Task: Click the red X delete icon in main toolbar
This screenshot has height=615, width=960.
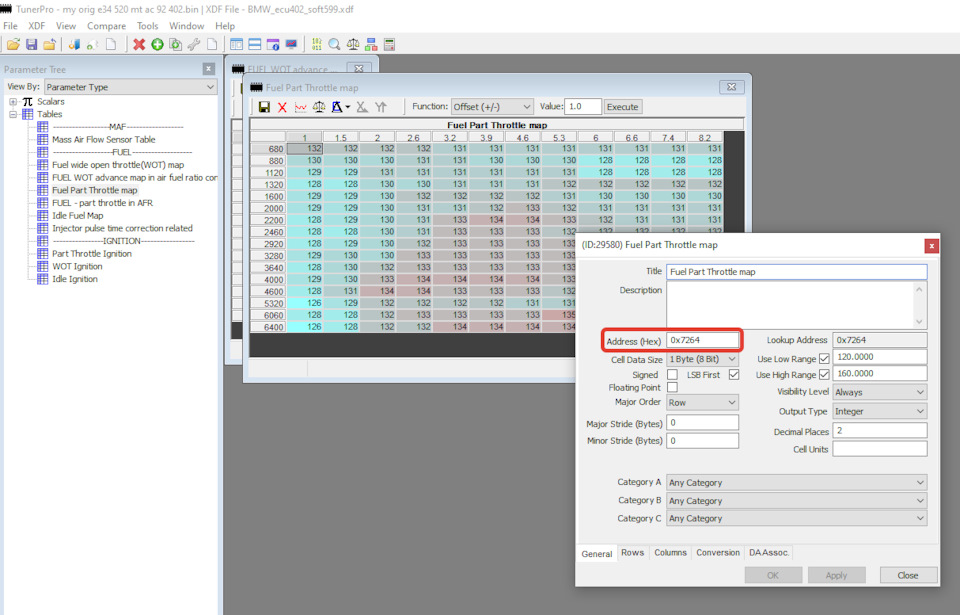Action: pos(139,44)
